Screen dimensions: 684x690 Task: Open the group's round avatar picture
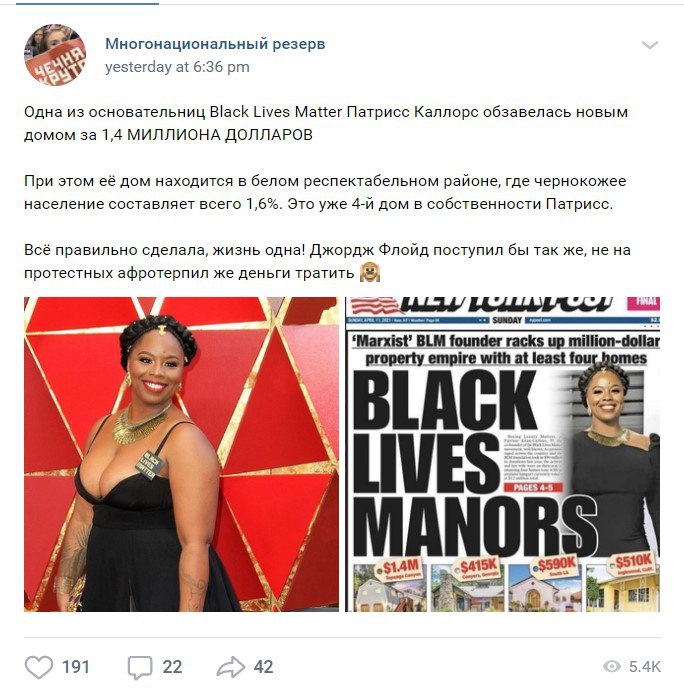(55, 55)
